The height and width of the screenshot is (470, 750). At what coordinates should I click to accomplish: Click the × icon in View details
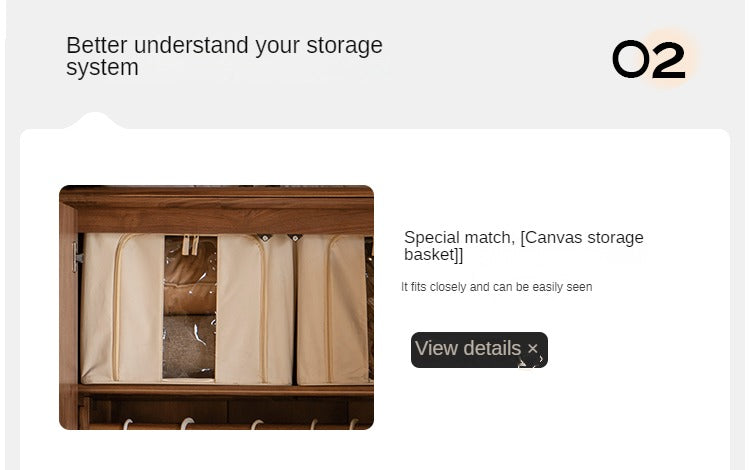[533, 349]
